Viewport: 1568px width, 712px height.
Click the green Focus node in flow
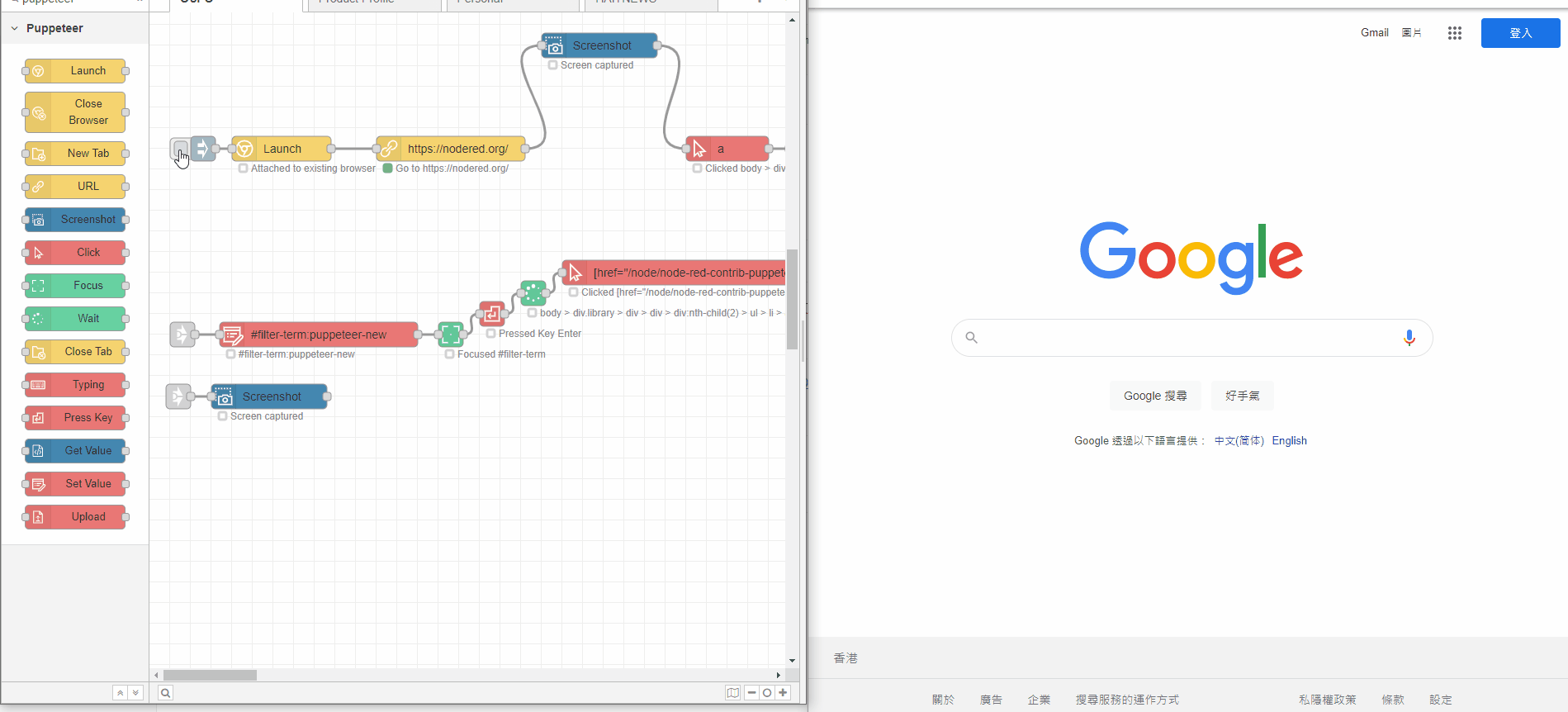451,335
